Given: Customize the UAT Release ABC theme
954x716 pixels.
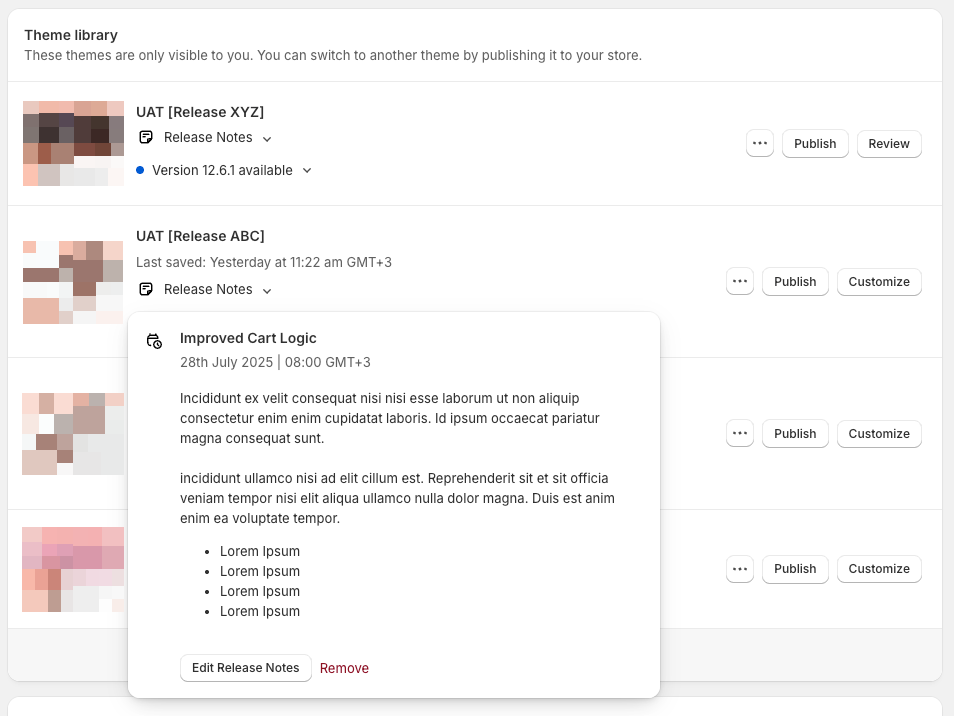Looking at the screenshot, I should pyautogui.click(x=879, y=282).
